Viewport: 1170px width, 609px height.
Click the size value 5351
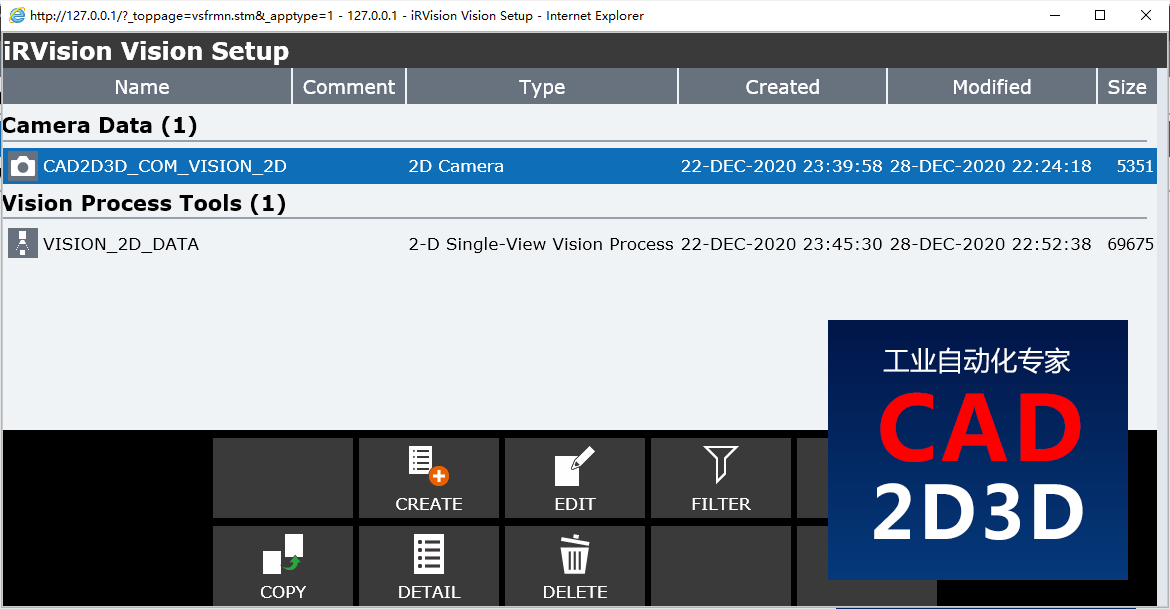(x=1135, y=166)
